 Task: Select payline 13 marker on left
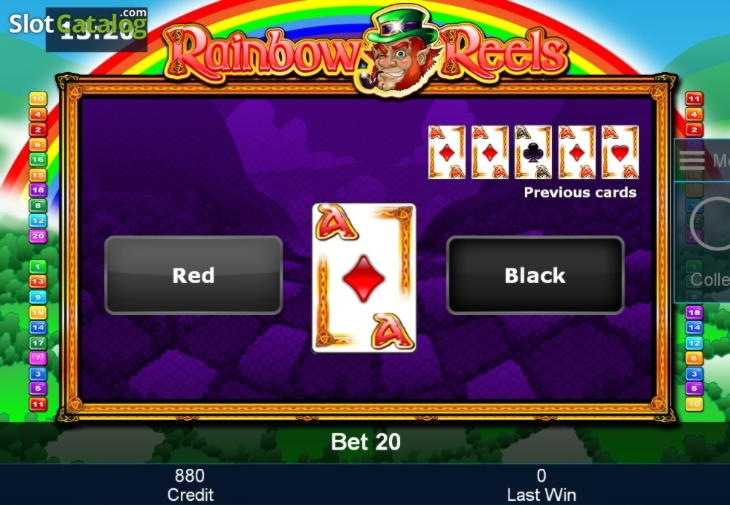pos(38,282)
